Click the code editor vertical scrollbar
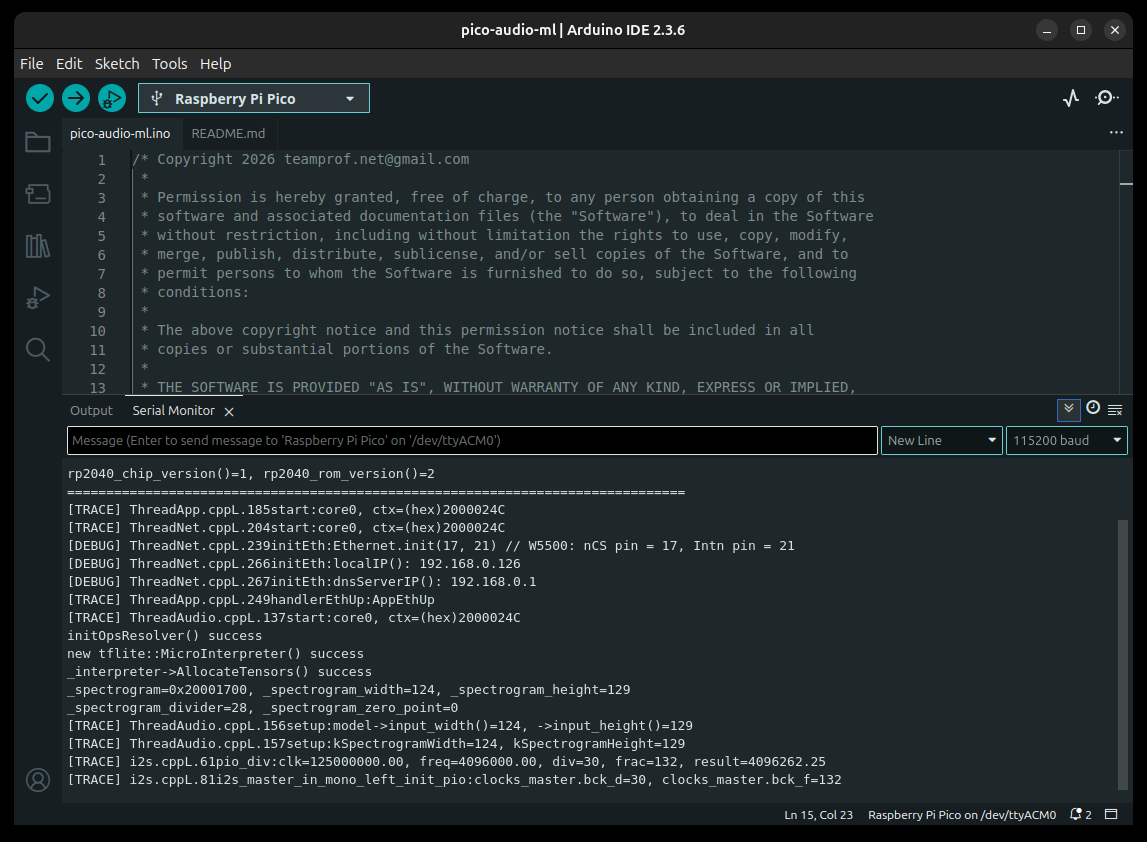This screenshot has width=1147, height=842. 1126,272
